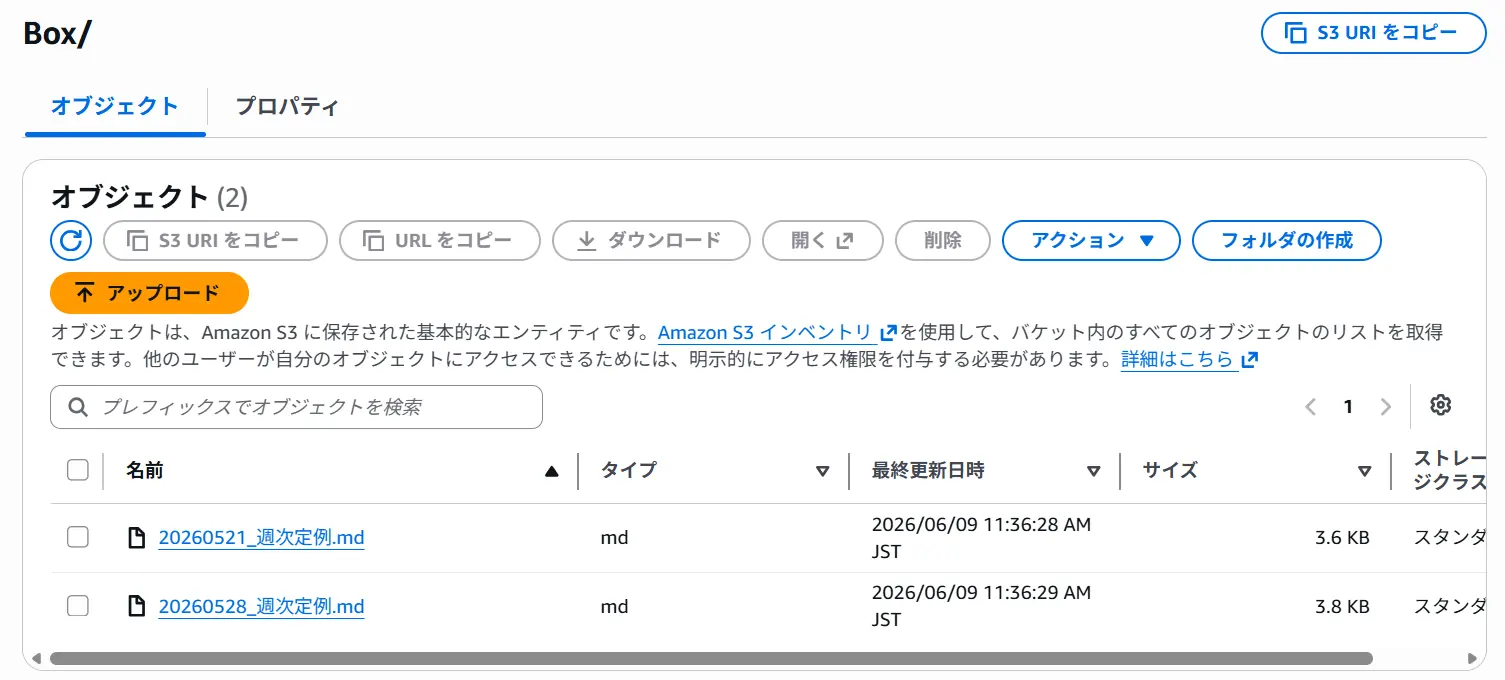
Task: Click md type cell for 20260521_週次定例.md
Action: pos(614,538)
